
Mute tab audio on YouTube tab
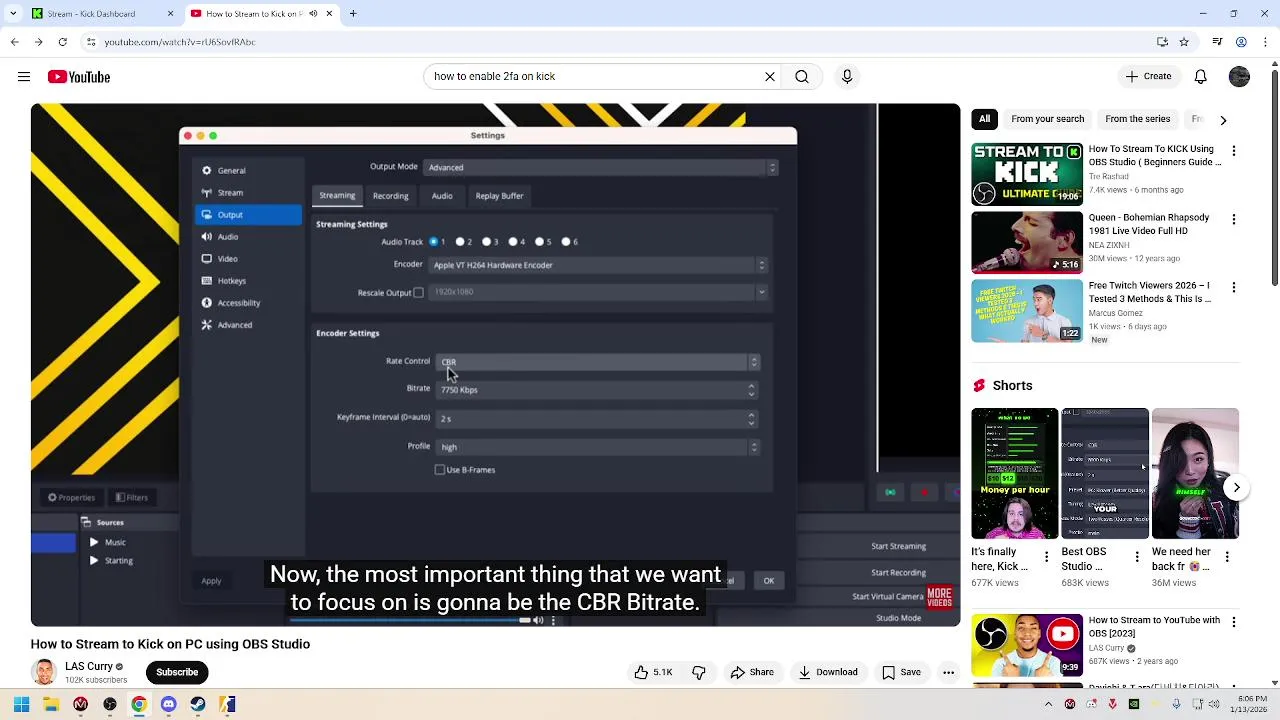point(314,14)
